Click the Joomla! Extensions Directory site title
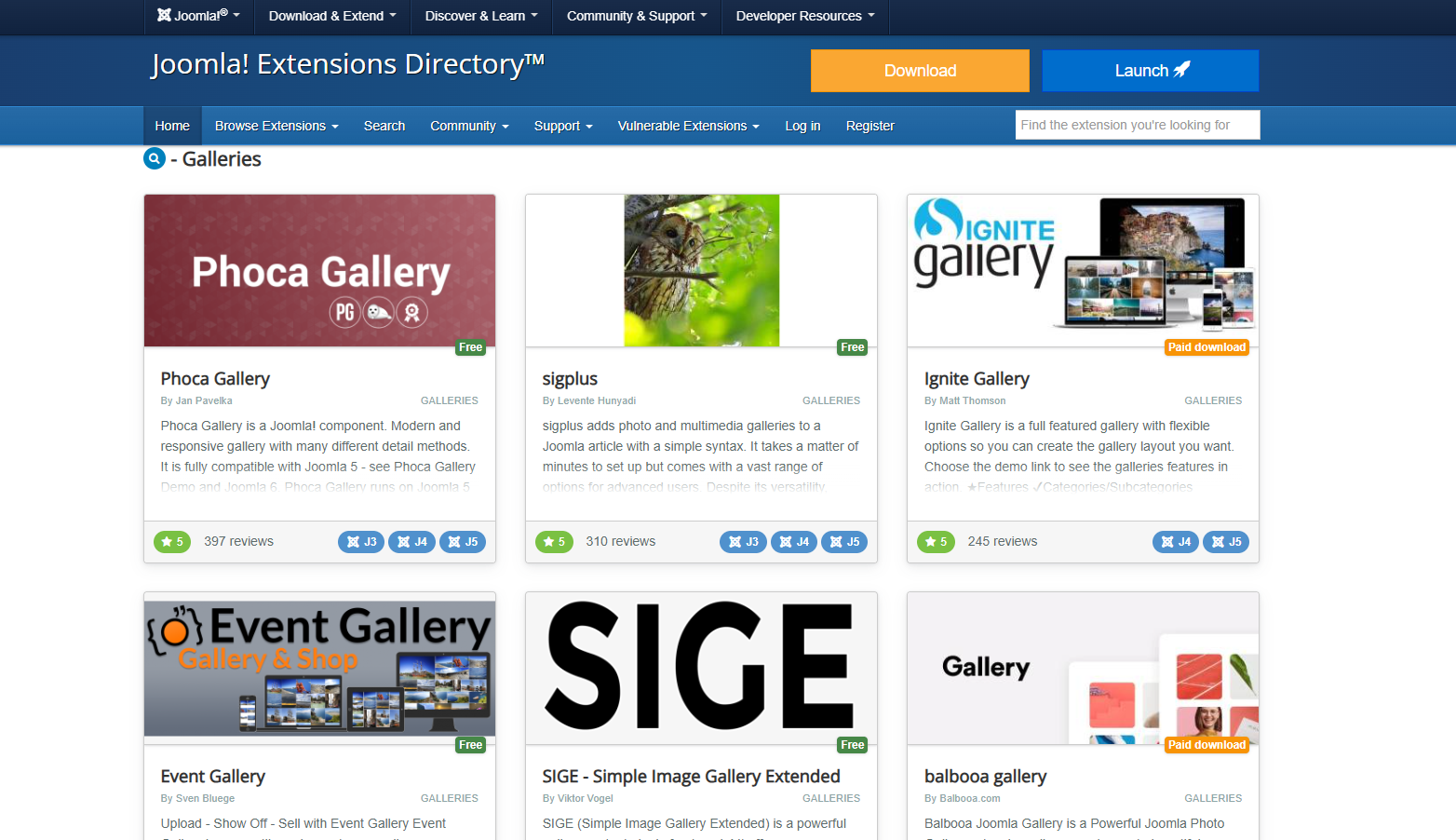The height and width of the screenshot is (840, 1456). point(347,64)
